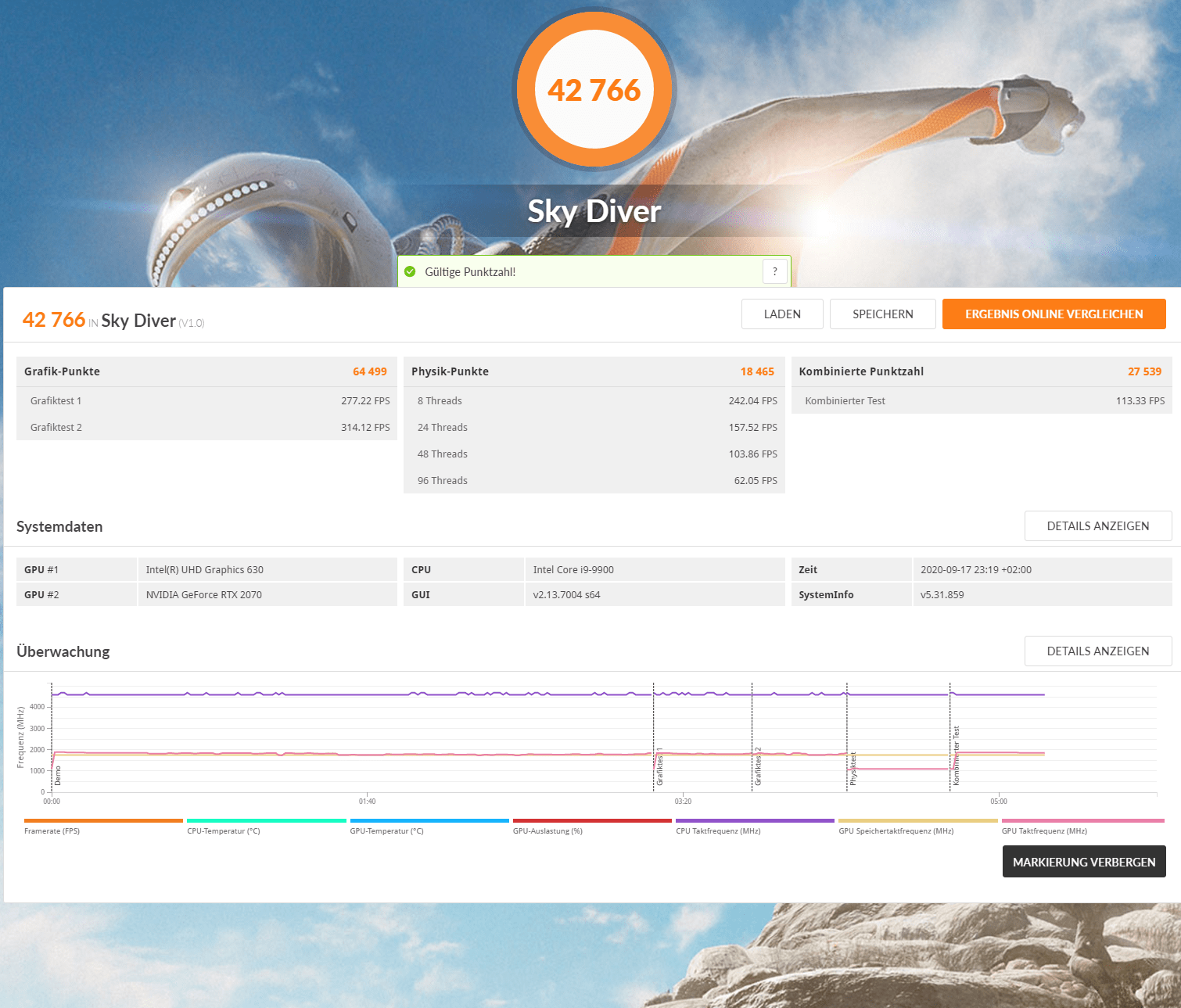
Task: Click the 01:40 time axis label
Action: tap(367, 801)
